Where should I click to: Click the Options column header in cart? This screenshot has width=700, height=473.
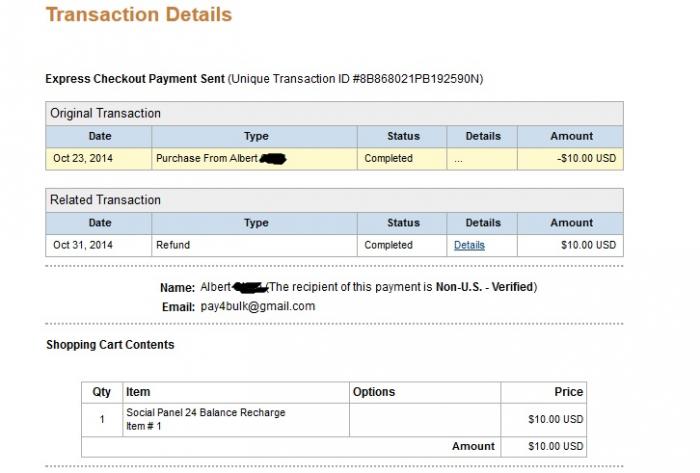click(425, 392)
